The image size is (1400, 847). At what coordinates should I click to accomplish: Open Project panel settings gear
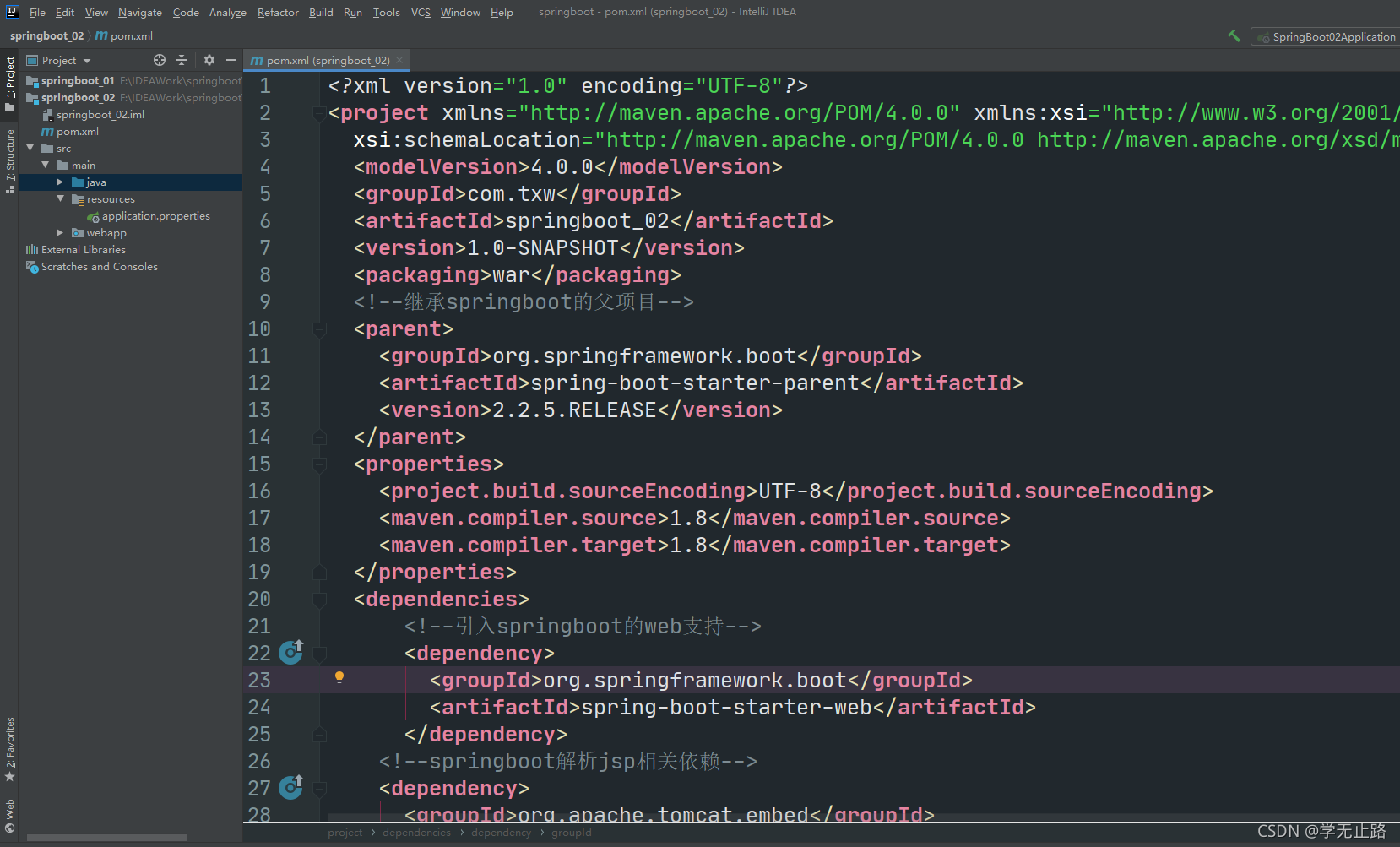click(x=209, y=60)
